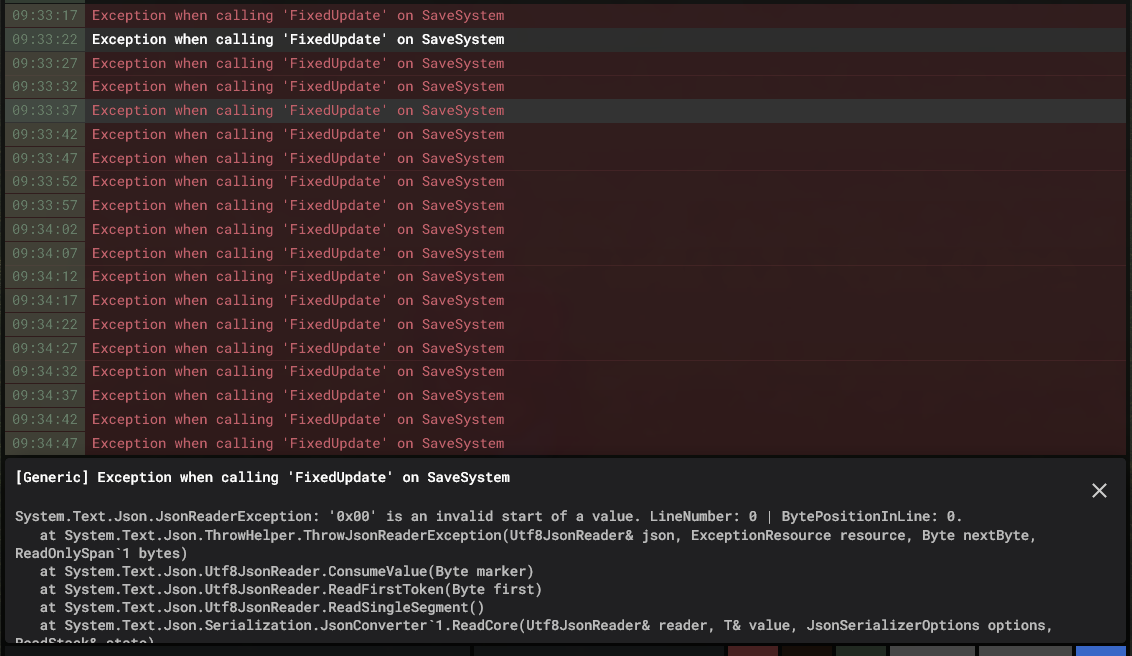Click the '[Generic] Exception' detail panel title
Viewport: 1132px width, 656px height.
pyautogui.click(x=263, y=478)
